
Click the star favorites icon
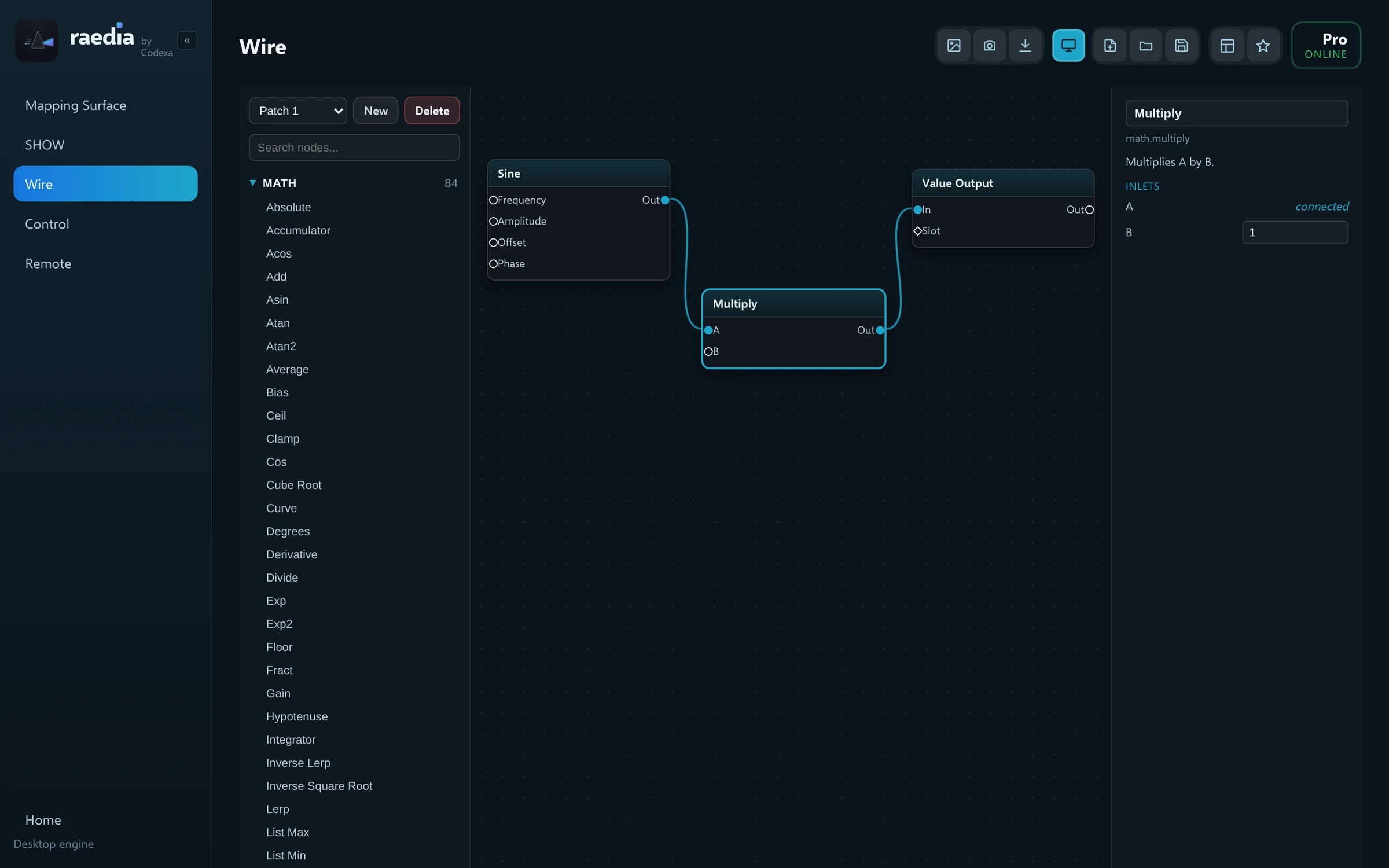(x=1263, y=45)
